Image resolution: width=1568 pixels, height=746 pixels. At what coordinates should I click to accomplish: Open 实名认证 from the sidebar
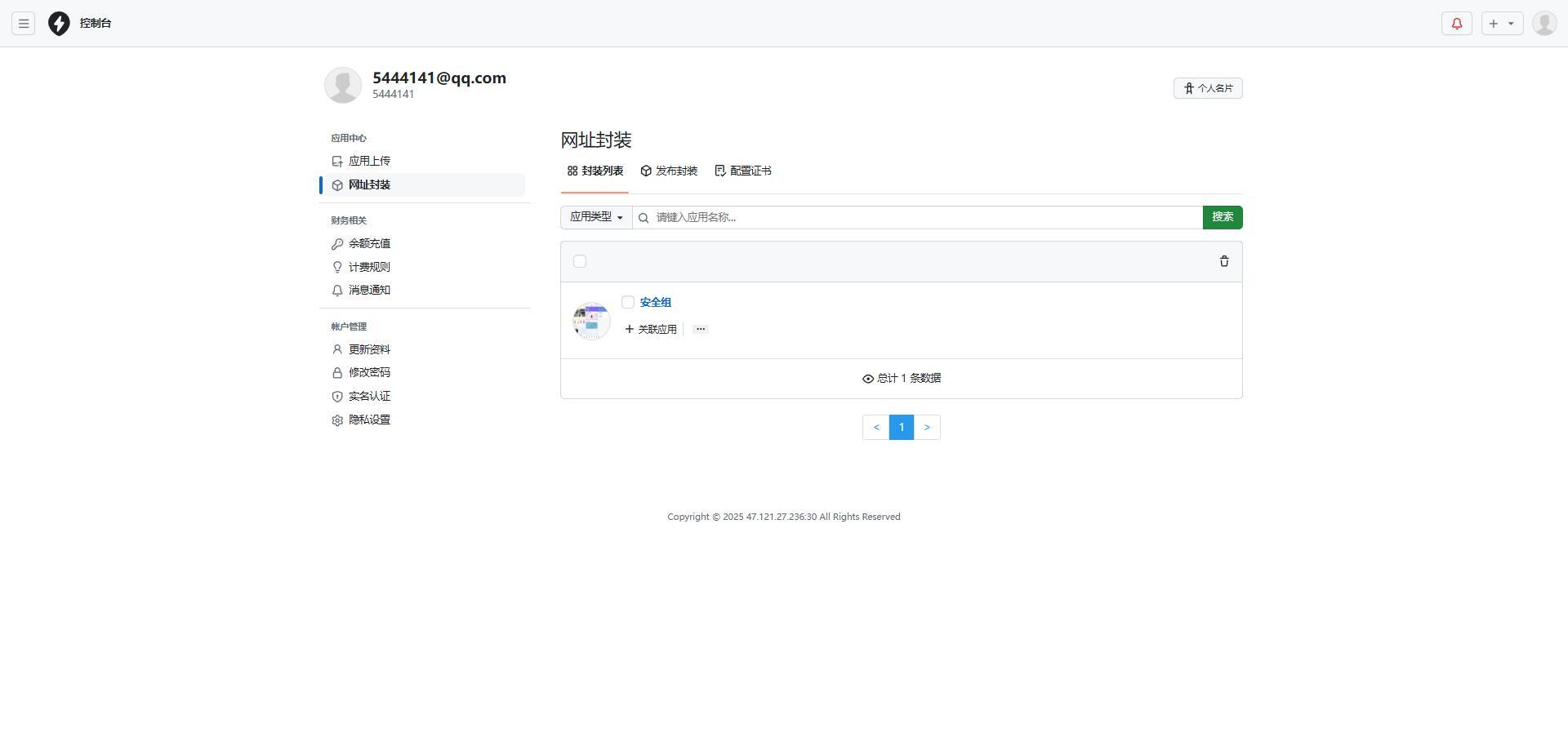369,397
